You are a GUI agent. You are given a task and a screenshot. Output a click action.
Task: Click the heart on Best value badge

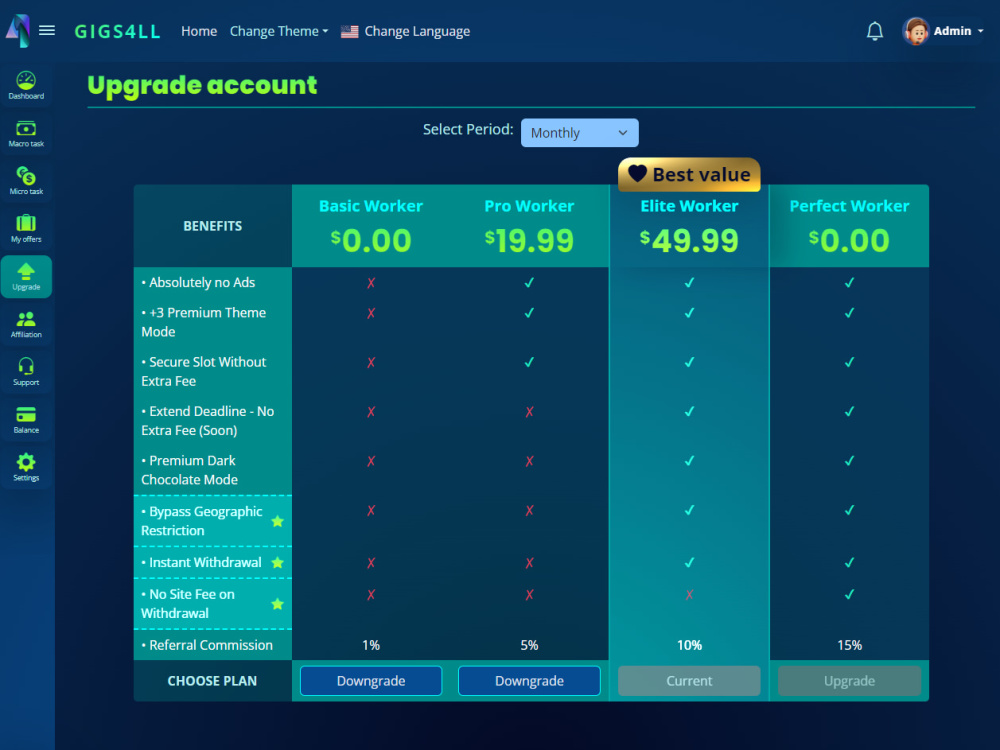pyautogui.click(x=637, y=173)
